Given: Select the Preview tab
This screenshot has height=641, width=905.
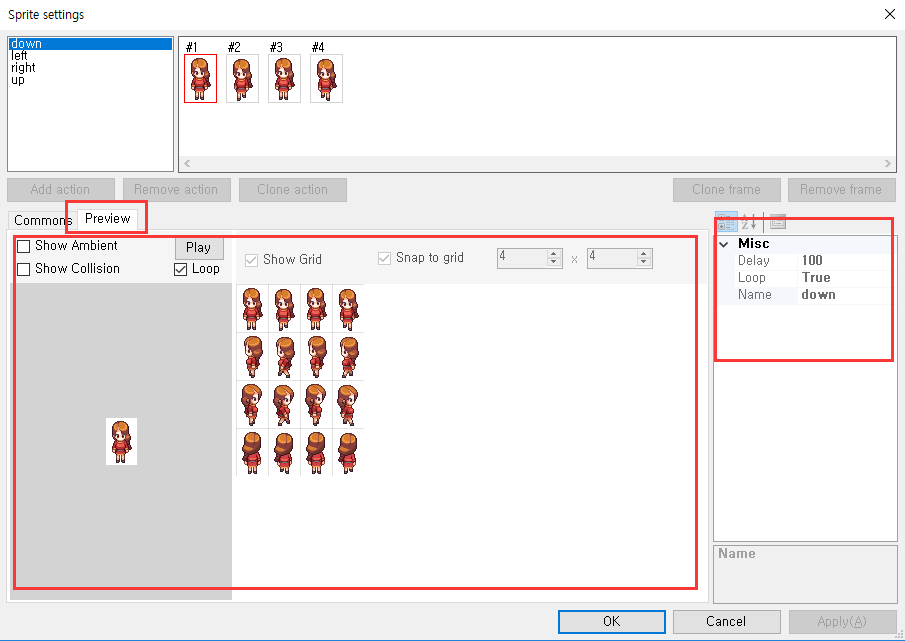Looking at the screenshot, I should pos(107,218).
